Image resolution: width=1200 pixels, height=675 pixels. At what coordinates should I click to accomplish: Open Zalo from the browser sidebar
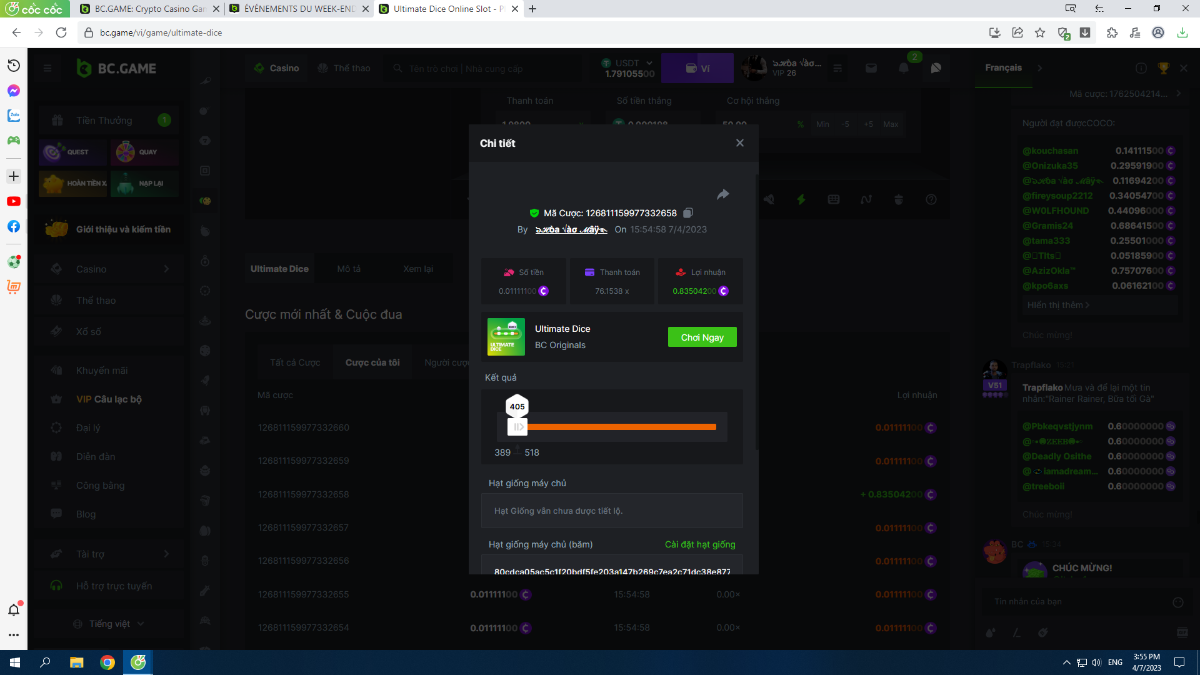(x=14, y=115)
